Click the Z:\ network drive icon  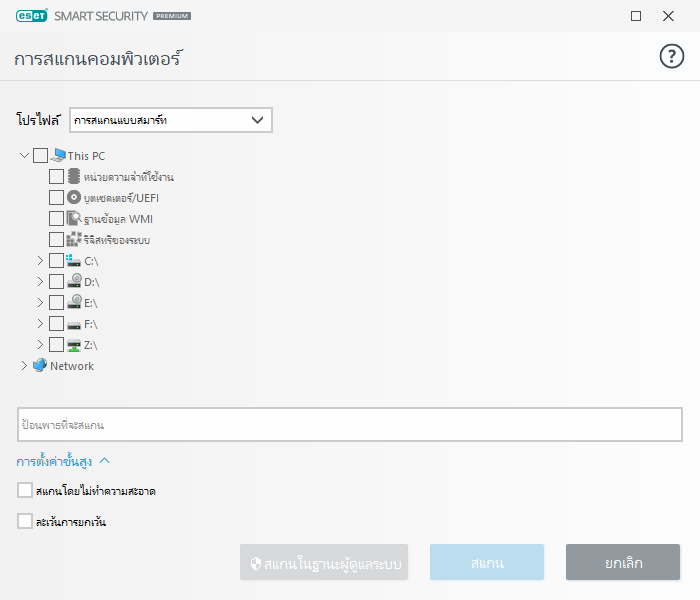coord(74,345)
